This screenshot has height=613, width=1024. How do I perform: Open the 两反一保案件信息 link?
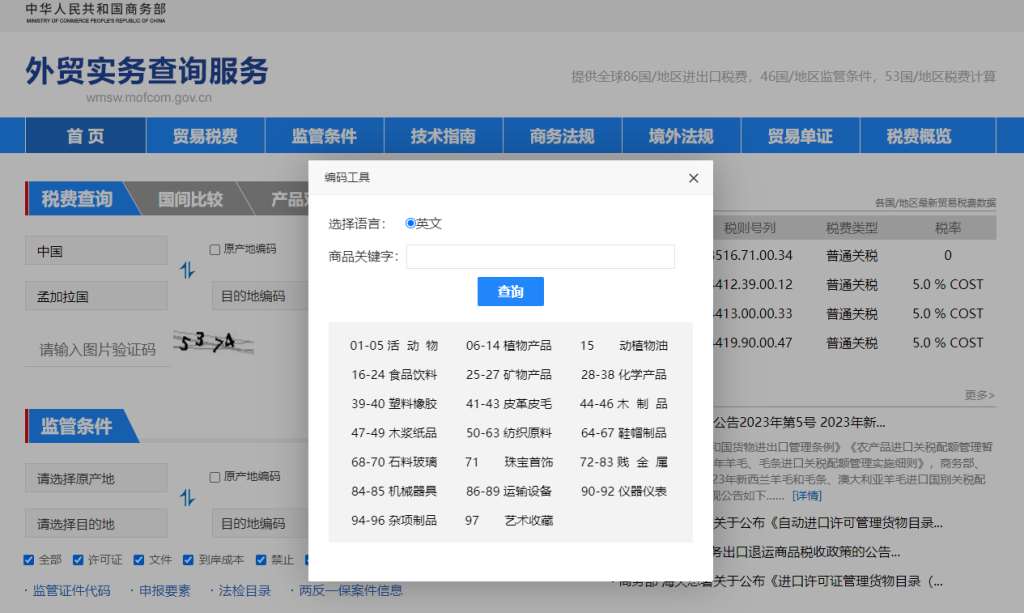click(x=350, y=591)
